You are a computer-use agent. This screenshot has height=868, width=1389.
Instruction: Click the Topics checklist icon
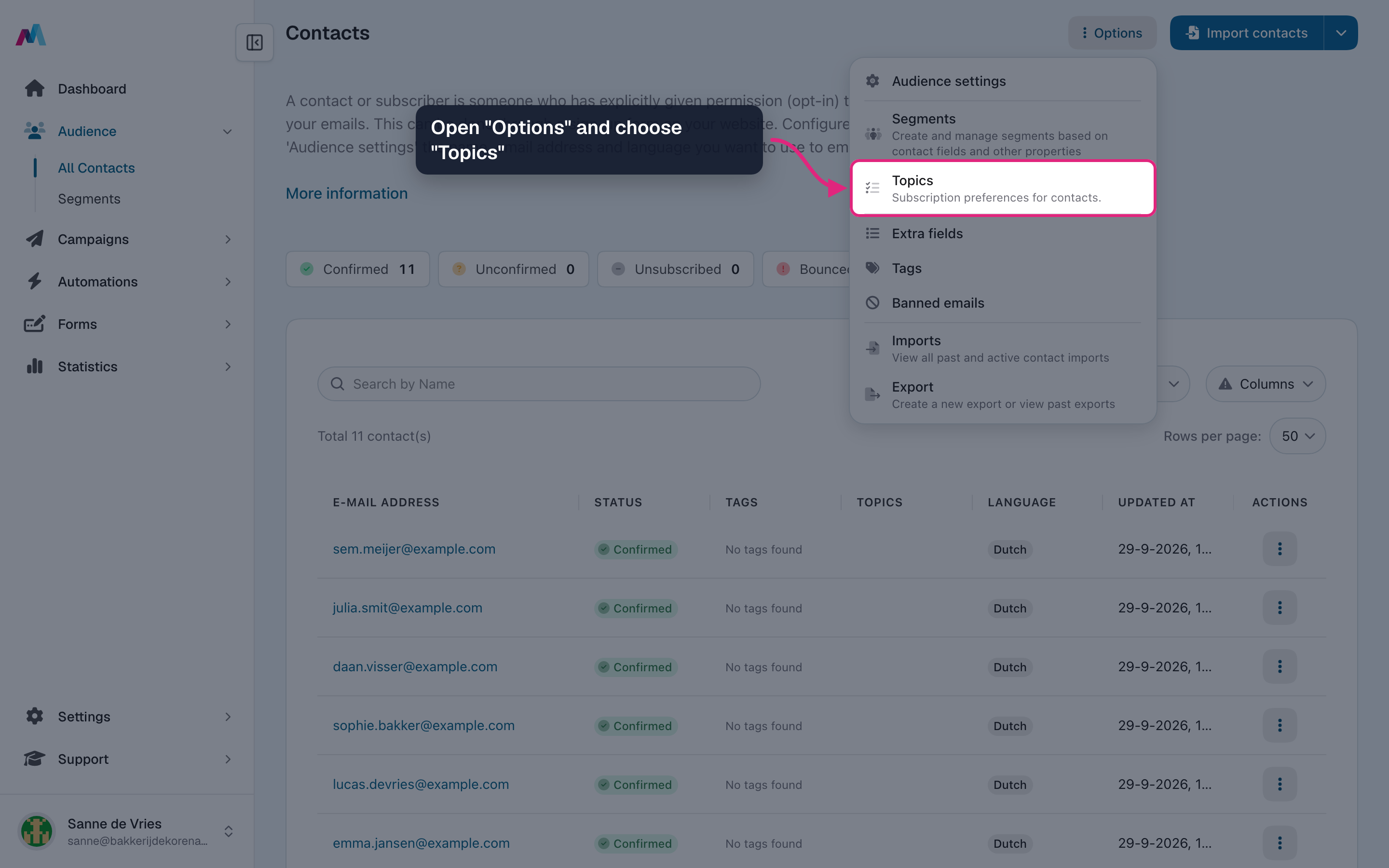click(872, 188)
